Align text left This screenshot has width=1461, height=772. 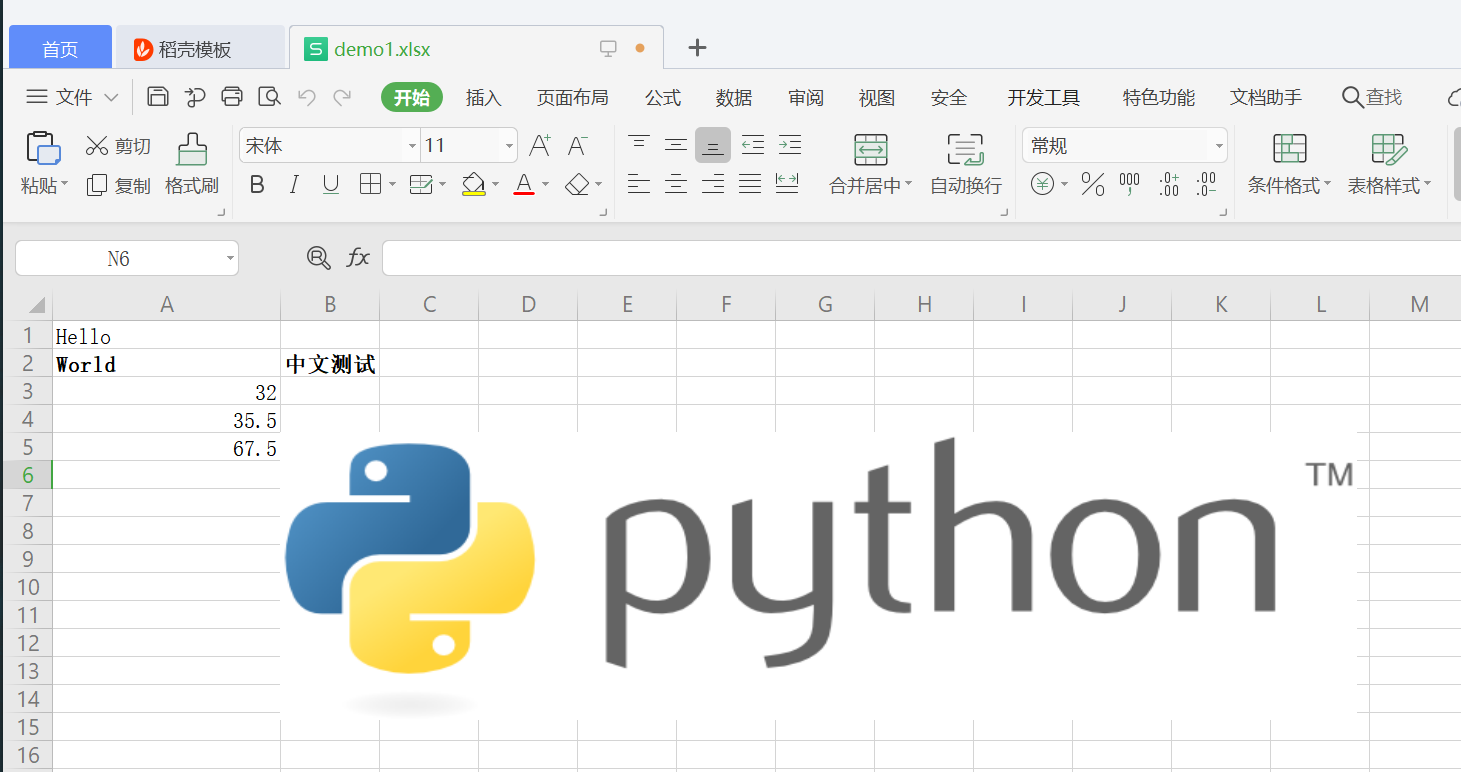click(x=639, y=184)
